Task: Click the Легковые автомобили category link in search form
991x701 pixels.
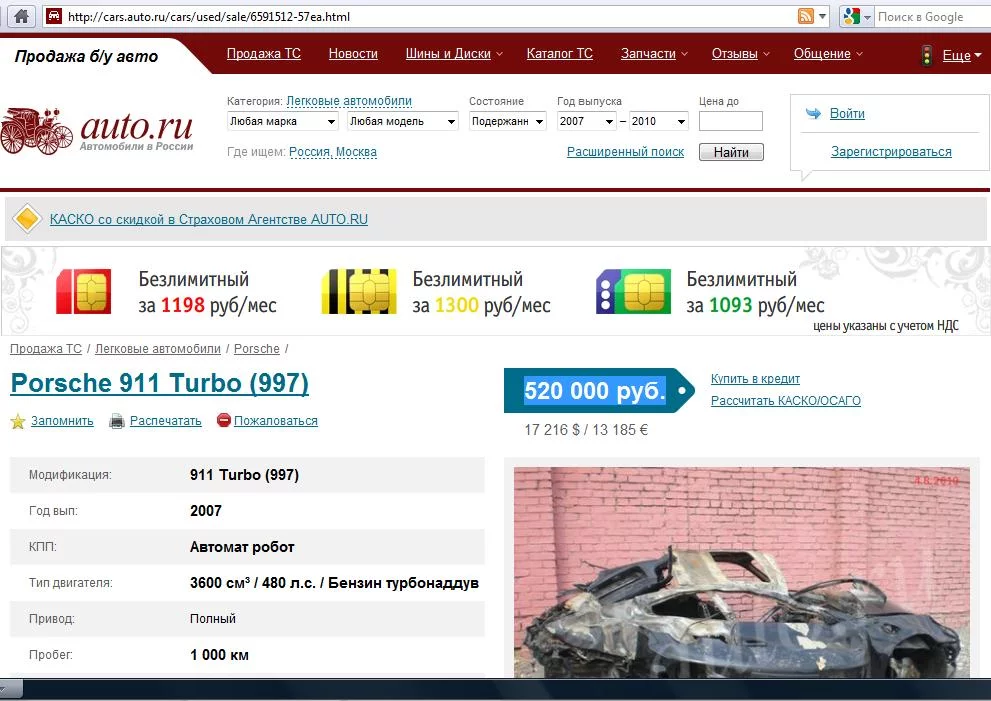Action: (349, 101)
